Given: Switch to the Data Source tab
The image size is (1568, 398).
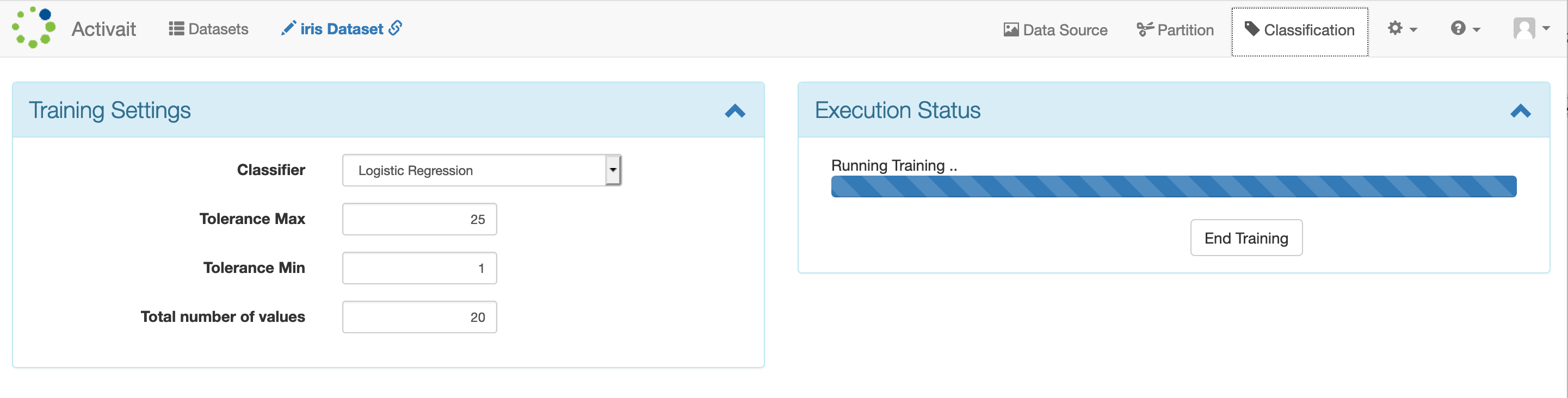Looking at the screenshot, I should 1055,30.
